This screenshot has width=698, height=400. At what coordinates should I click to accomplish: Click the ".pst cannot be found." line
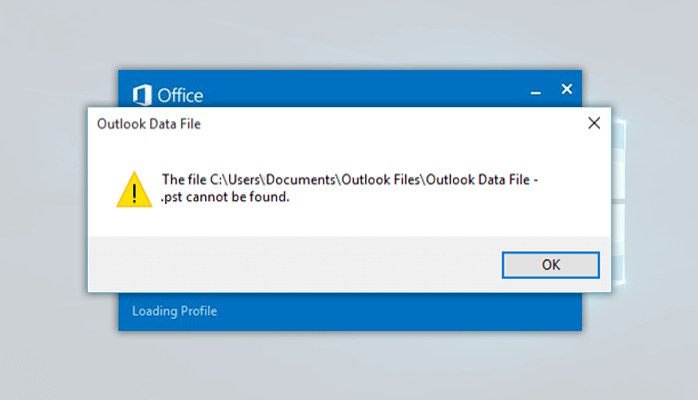(x=225, y=197)
